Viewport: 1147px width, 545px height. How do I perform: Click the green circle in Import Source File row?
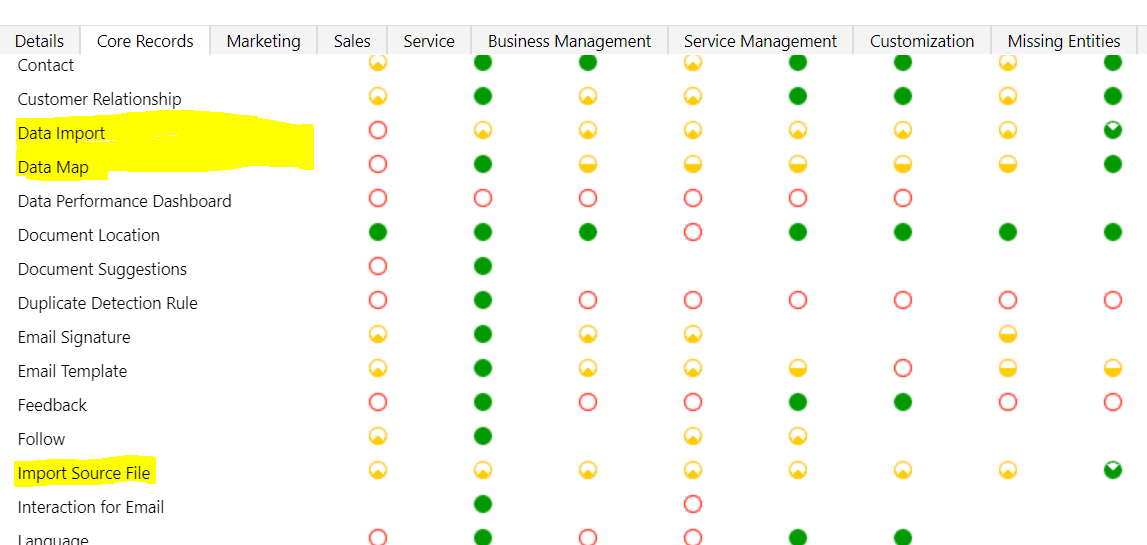tap(1113, 470)
